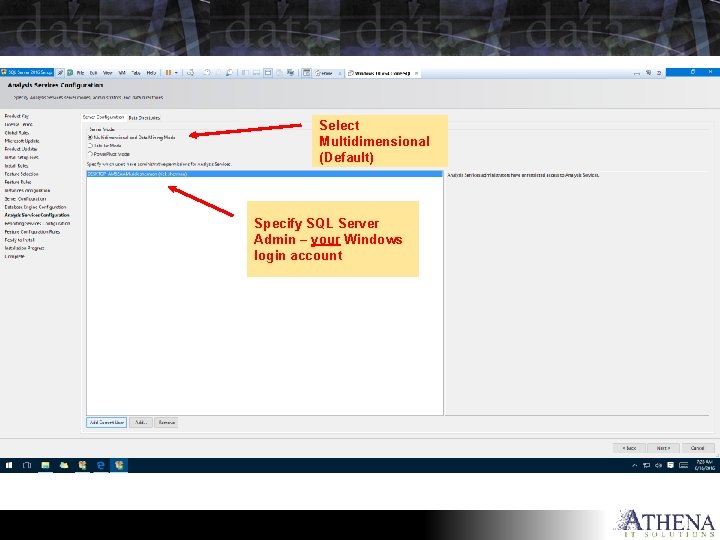Open the File menu in VMware toolbar

(80, 73)
